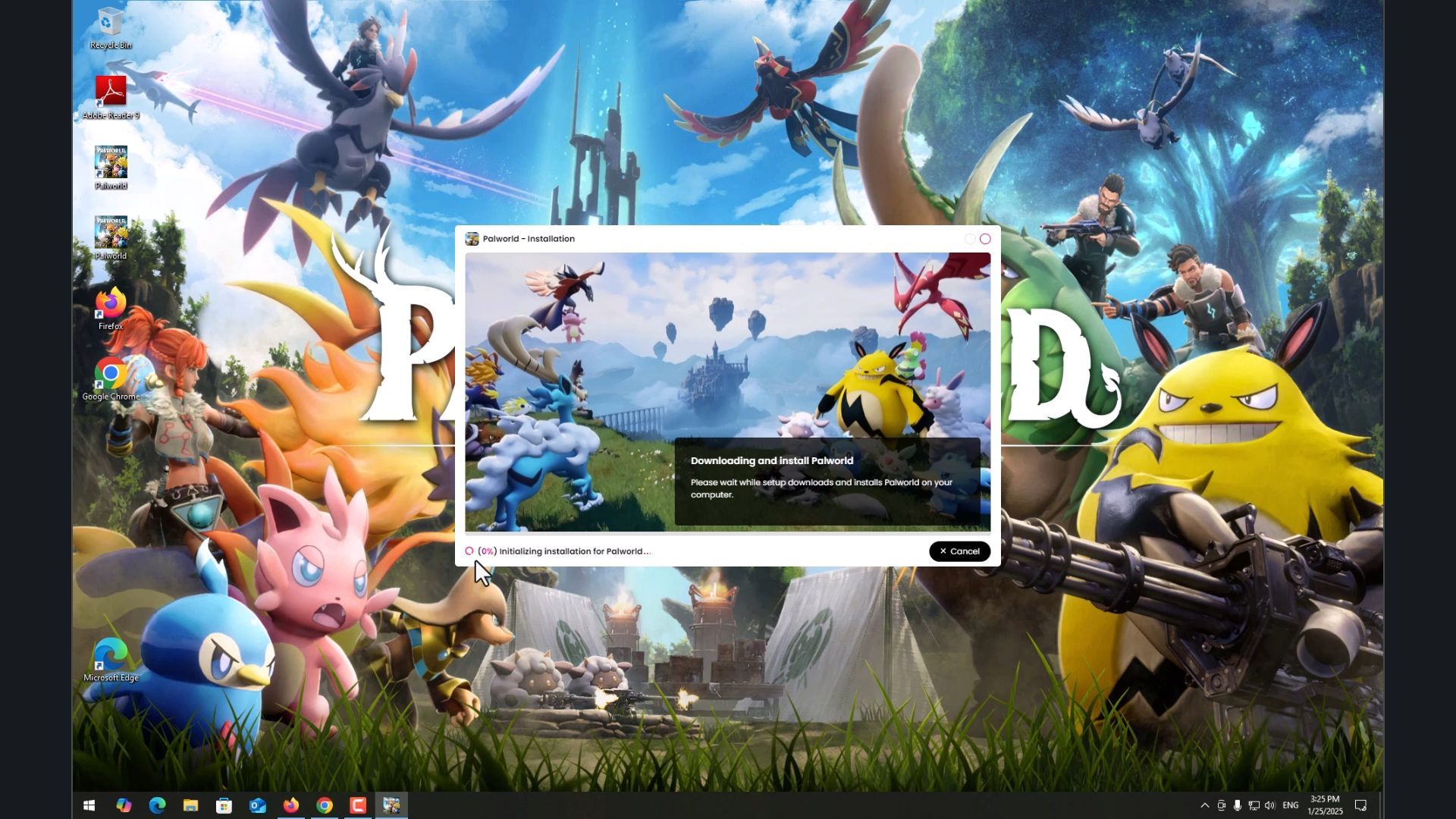Switch to Google Chrome in the taskbar
The height and width of the screenshot is (819, 1456).
click(325, 805)
